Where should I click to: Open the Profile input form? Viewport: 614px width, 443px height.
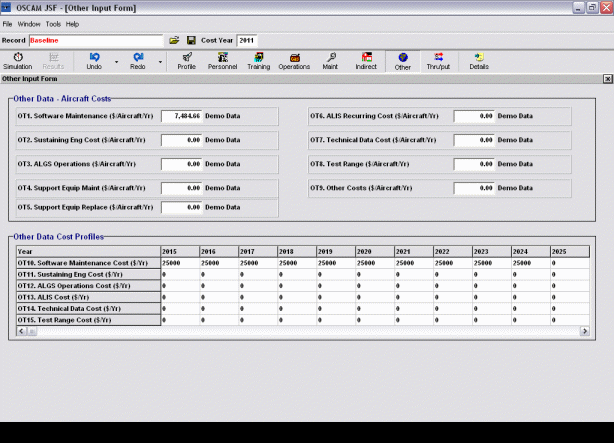click(x=187, y=61)
